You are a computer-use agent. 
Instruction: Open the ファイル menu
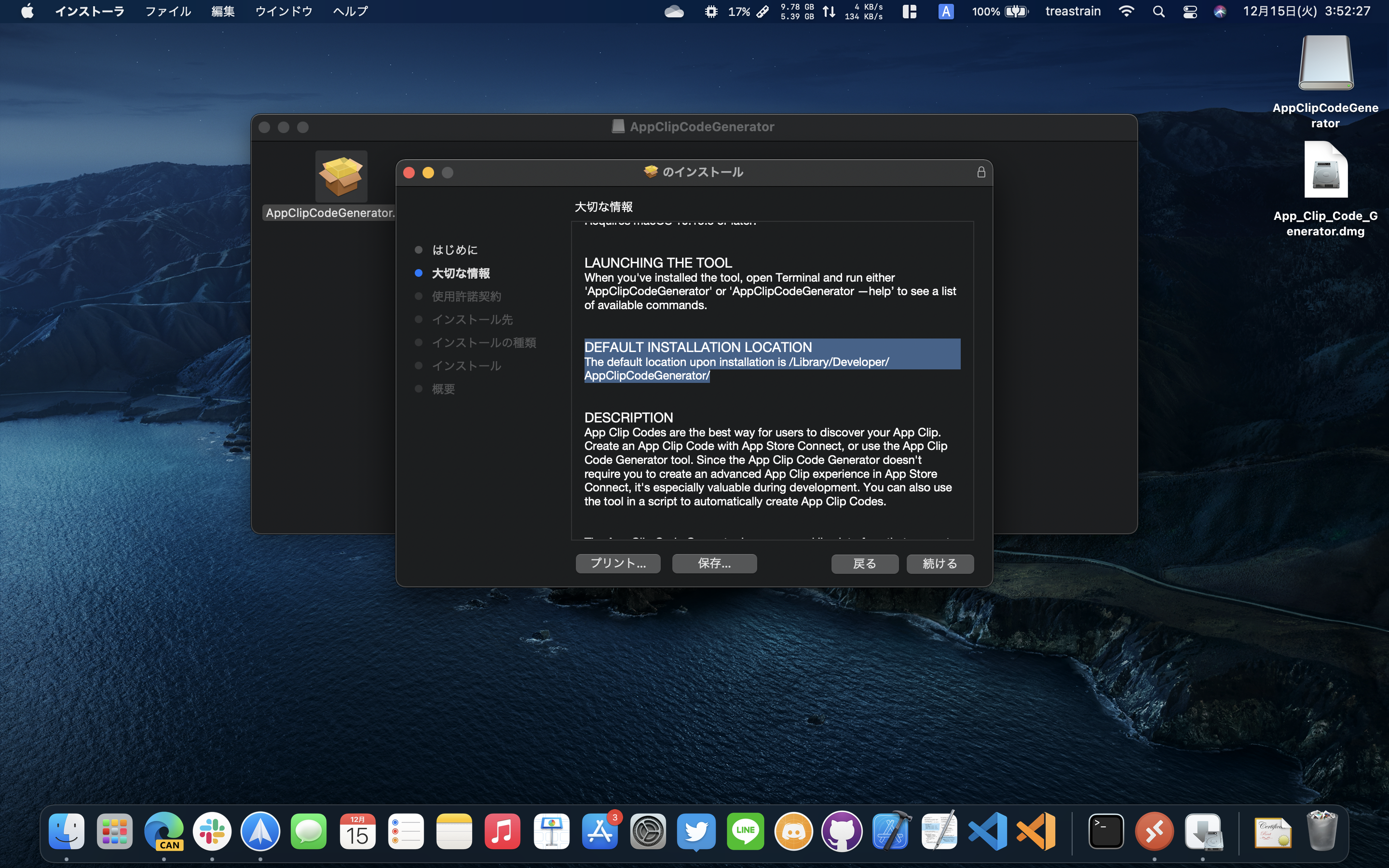(168, 12)
